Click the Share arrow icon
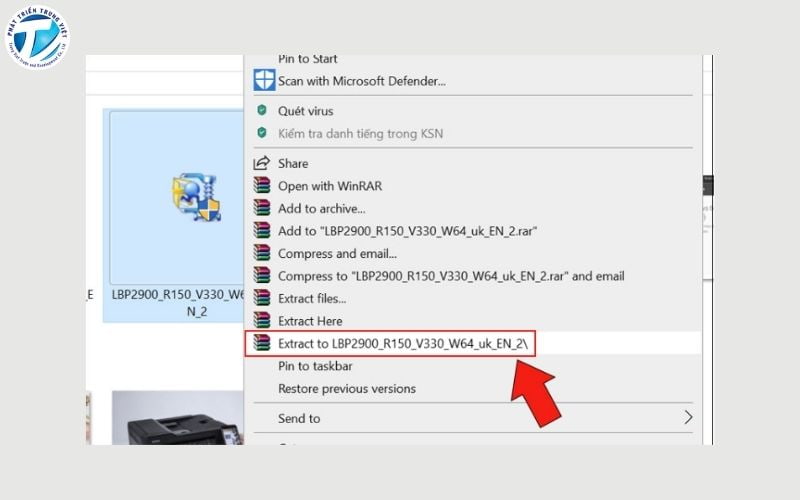Image resolution: width=800 pixels, height=500 pixels. coord(262,163)
